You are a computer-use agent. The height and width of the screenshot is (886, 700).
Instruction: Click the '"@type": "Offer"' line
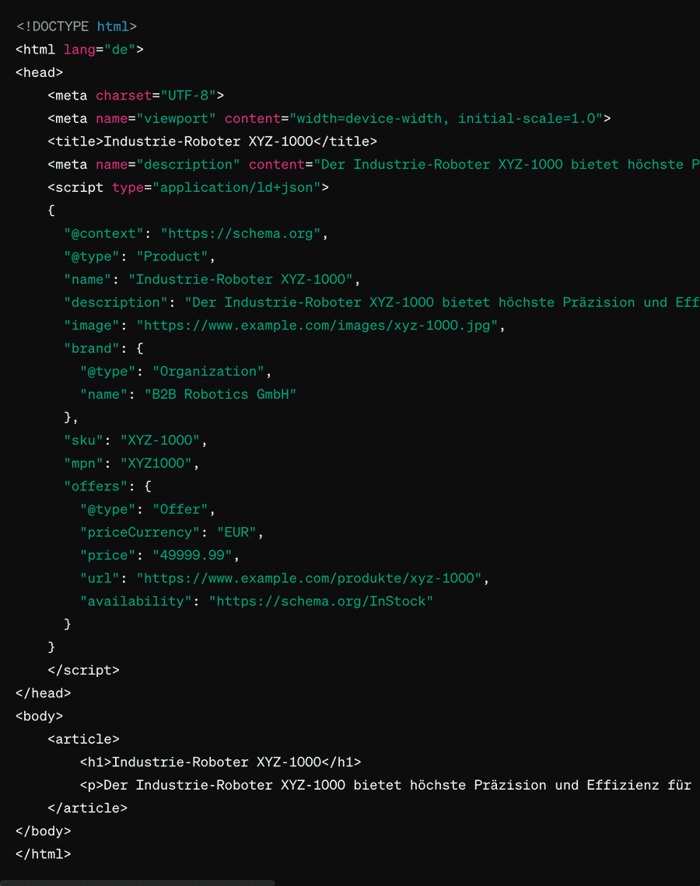(147, 510)
